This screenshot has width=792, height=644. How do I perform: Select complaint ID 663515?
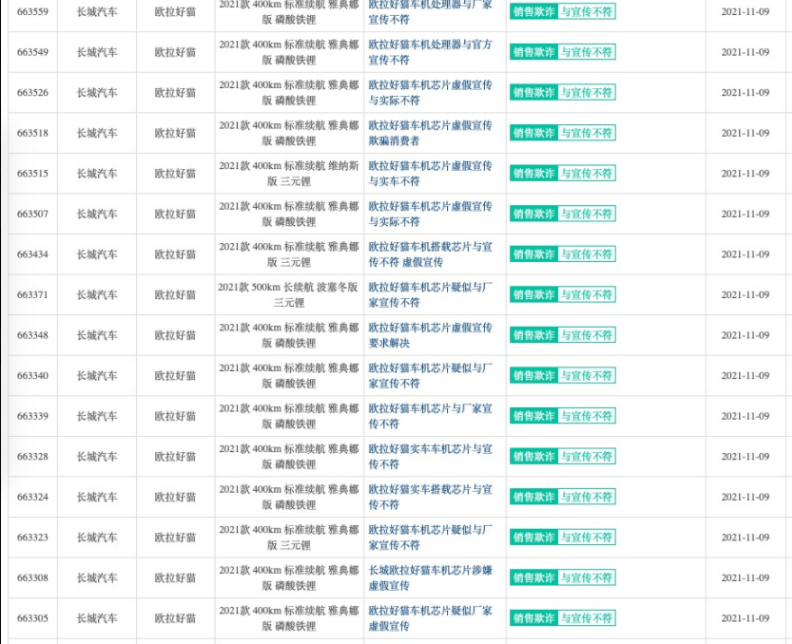pos(33,173)
